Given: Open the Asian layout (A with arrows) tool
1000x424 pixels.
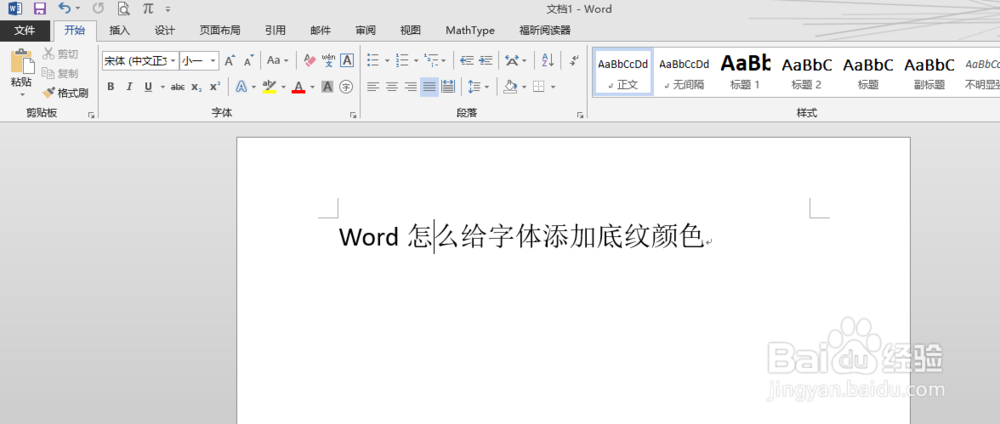Looking at the screenshot, I should click(x=511, y=61).
